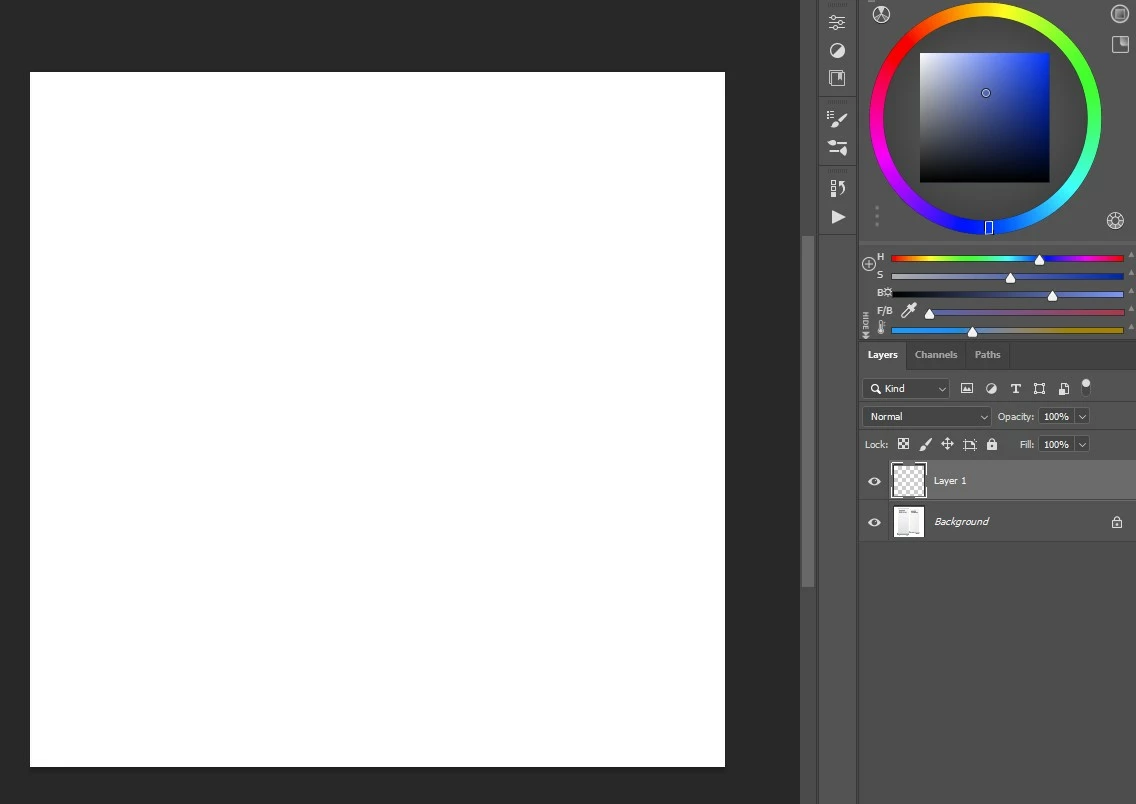Open the Brushes panel icon
Screen dimensions: 1136x804
click(838, 148)
